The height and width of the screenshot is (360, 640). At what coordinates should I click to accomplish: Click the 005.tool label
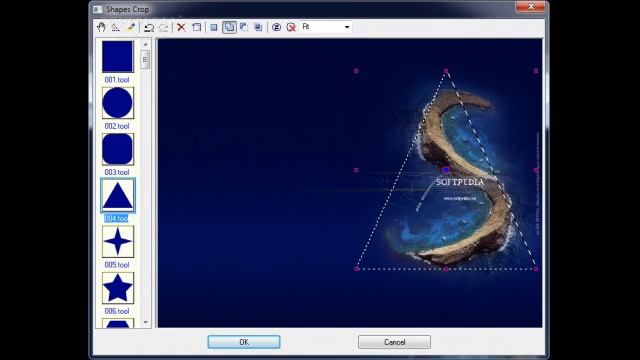pos(117,265)
